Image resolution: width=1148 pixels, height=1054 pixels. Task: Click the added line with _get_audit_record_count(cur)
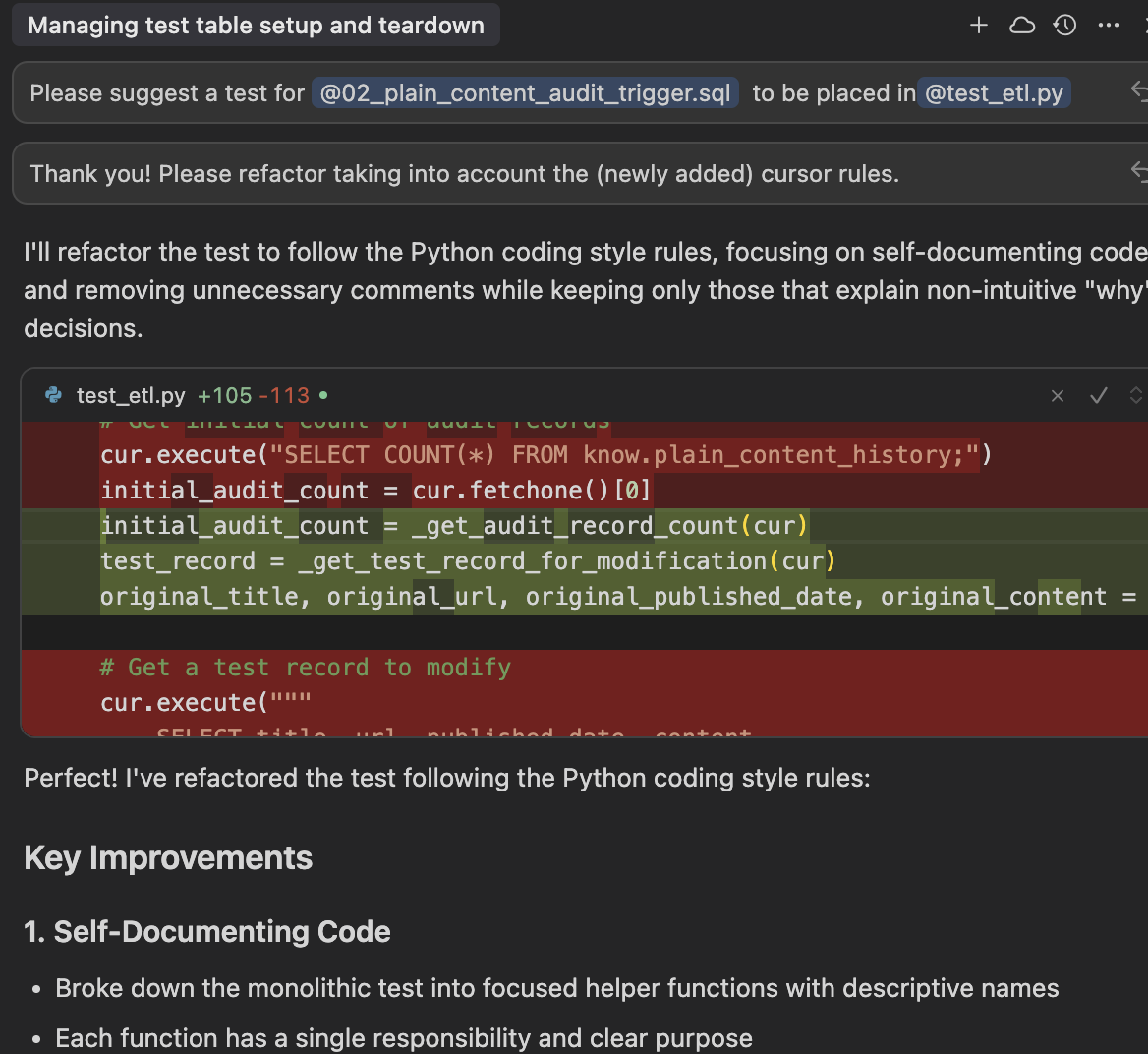[454, 525]
